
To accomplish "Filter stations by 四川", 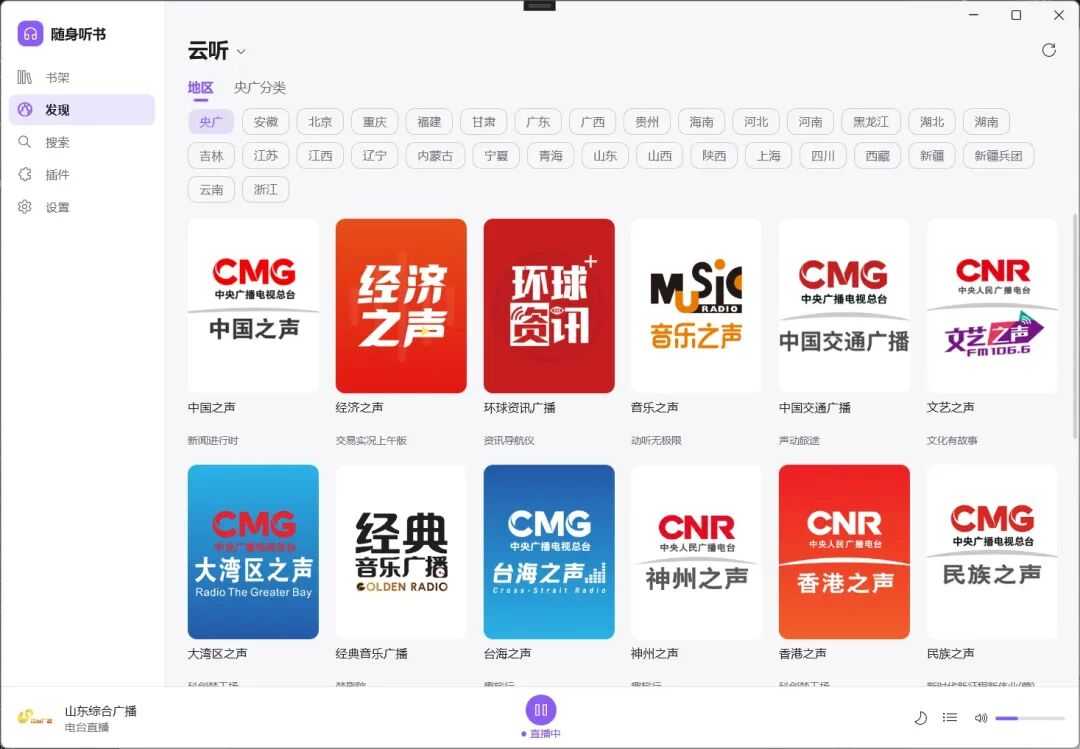I will 822,156.
